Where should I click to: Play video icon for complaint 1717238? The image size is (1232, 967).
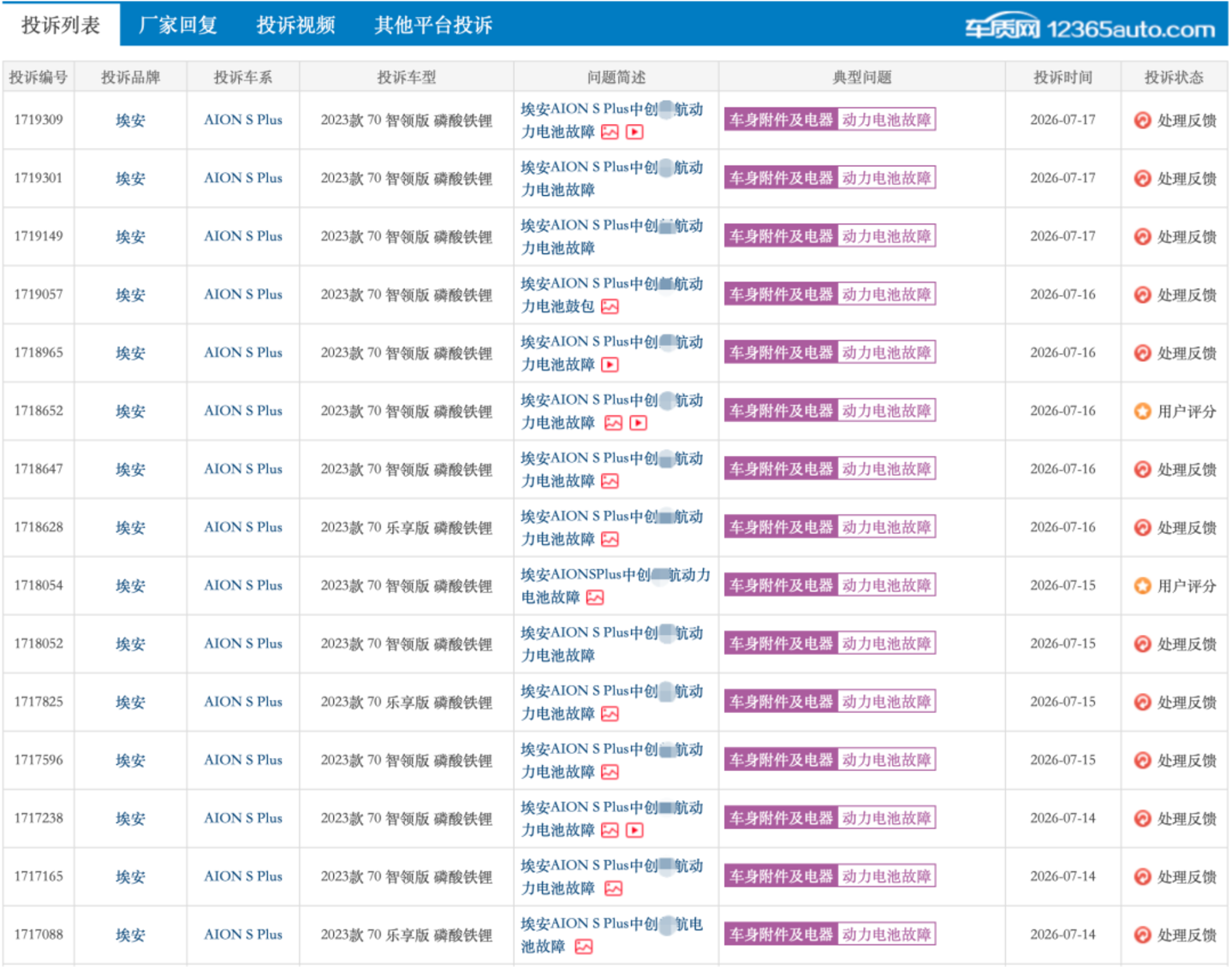(x=634, y=830)
